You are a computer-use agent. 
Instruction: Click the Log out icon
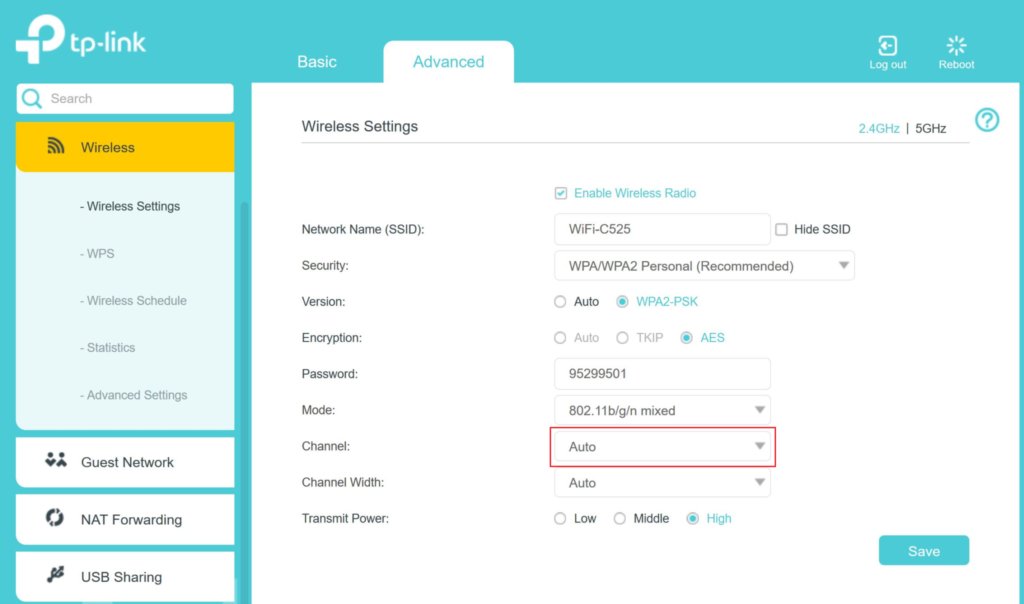(887, 46)
